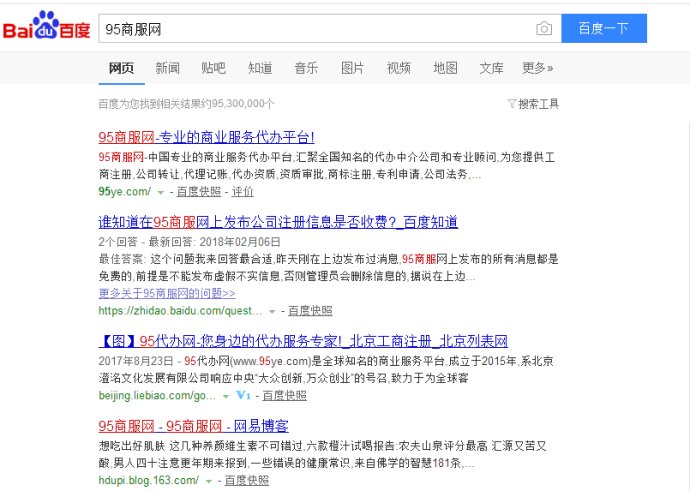690x491 pixels.
Task: Open the 更多 tab expander
Action: tap(537, 68)
